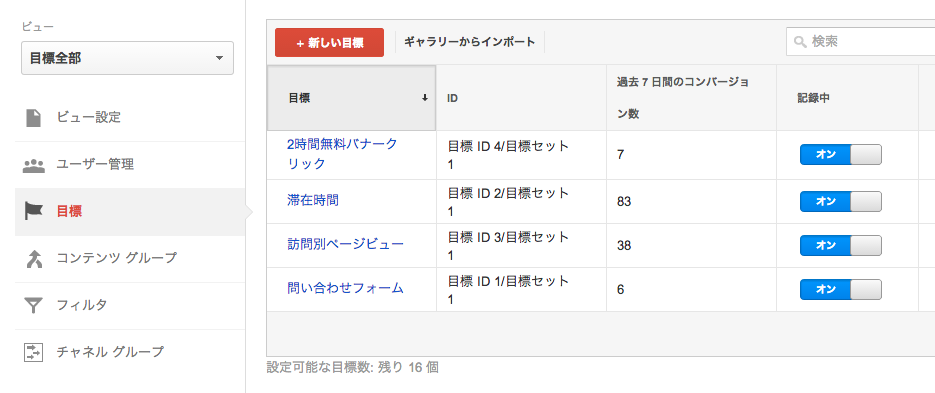This screenshot has height=393, width=935.
Task: Select 目標 in the sidebar
Action: click(x=130, y=212)
